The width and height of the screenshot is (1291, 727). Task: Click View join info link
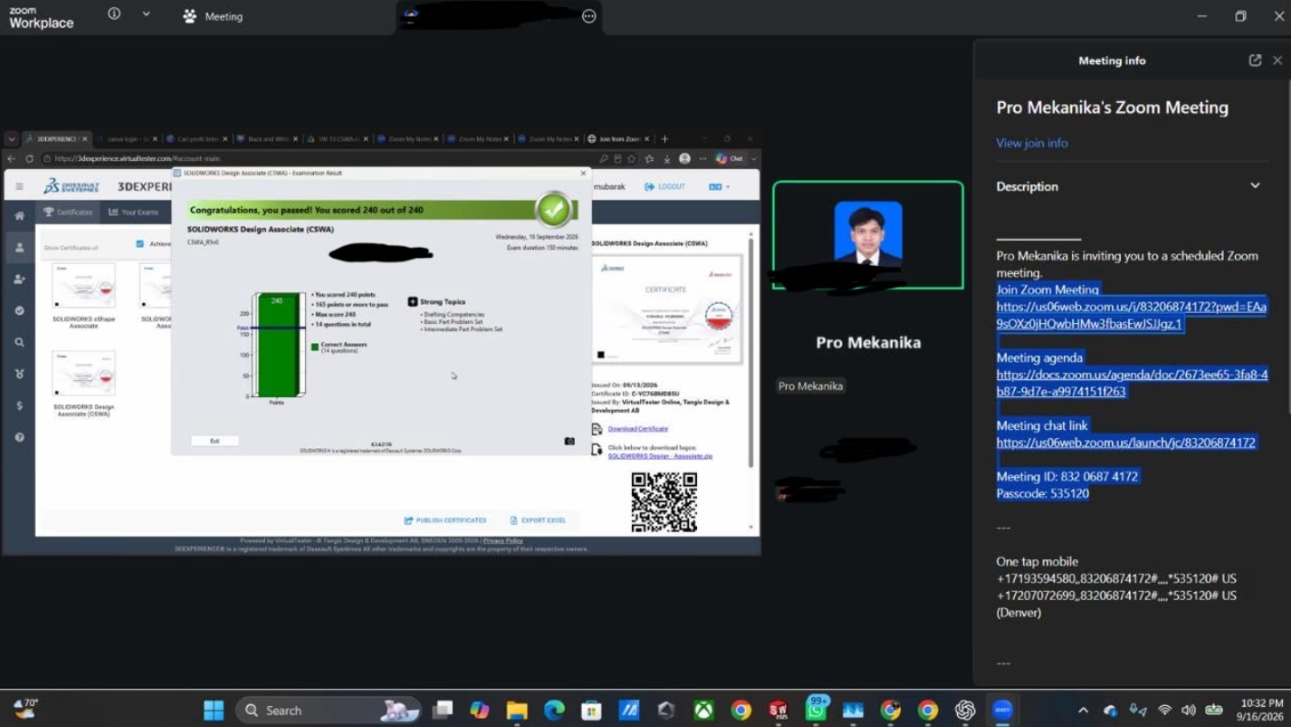1031,143
